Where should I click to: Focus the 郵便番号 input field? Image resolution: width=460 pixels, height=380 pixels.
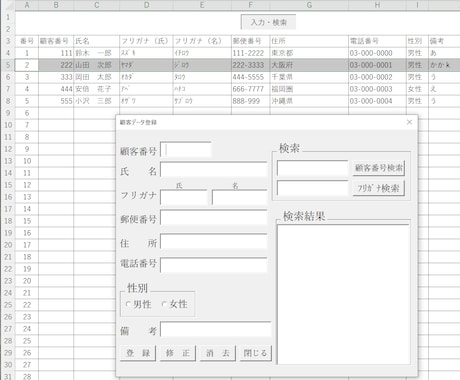pos(214,217)
